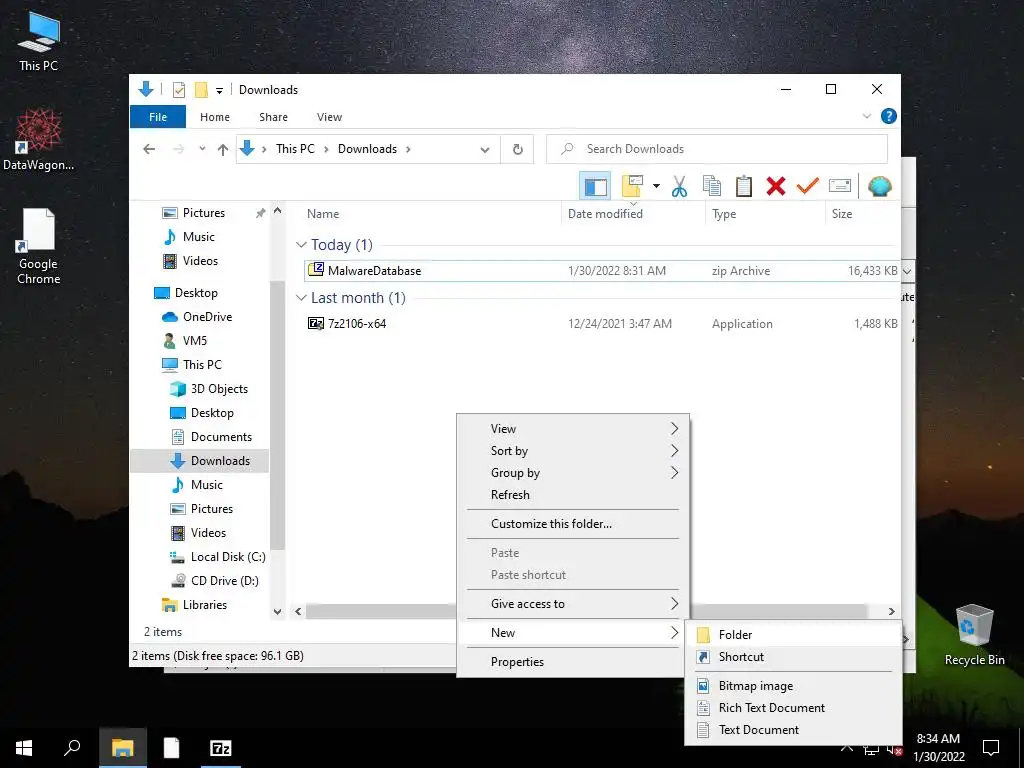
Task: Expand the address bar history dropdown
Action: [485, 149]
